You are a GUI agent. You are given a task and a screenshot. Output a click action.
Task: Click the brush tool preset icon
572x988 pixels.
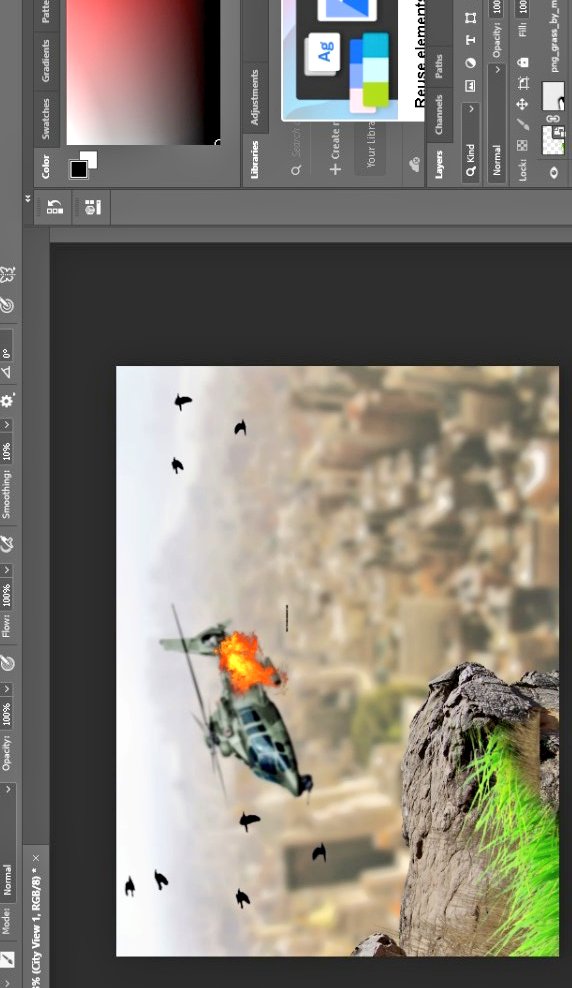(x=7, y=960)
